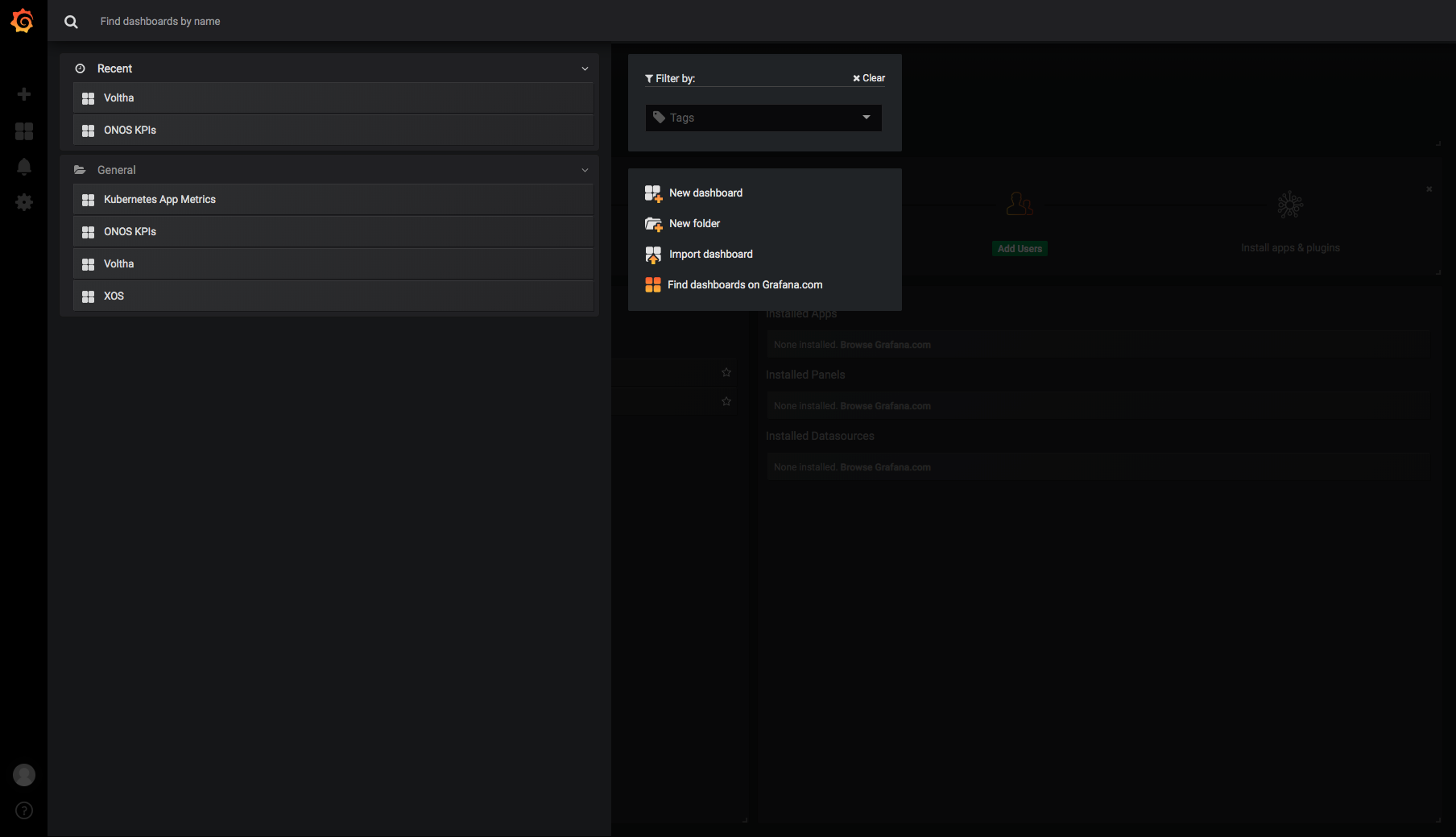Click dashboard icon beside ONOS KPIs in Recent
Viewport: 1456px width, 837px height.
pyautogui.click(x=89, y=131)
